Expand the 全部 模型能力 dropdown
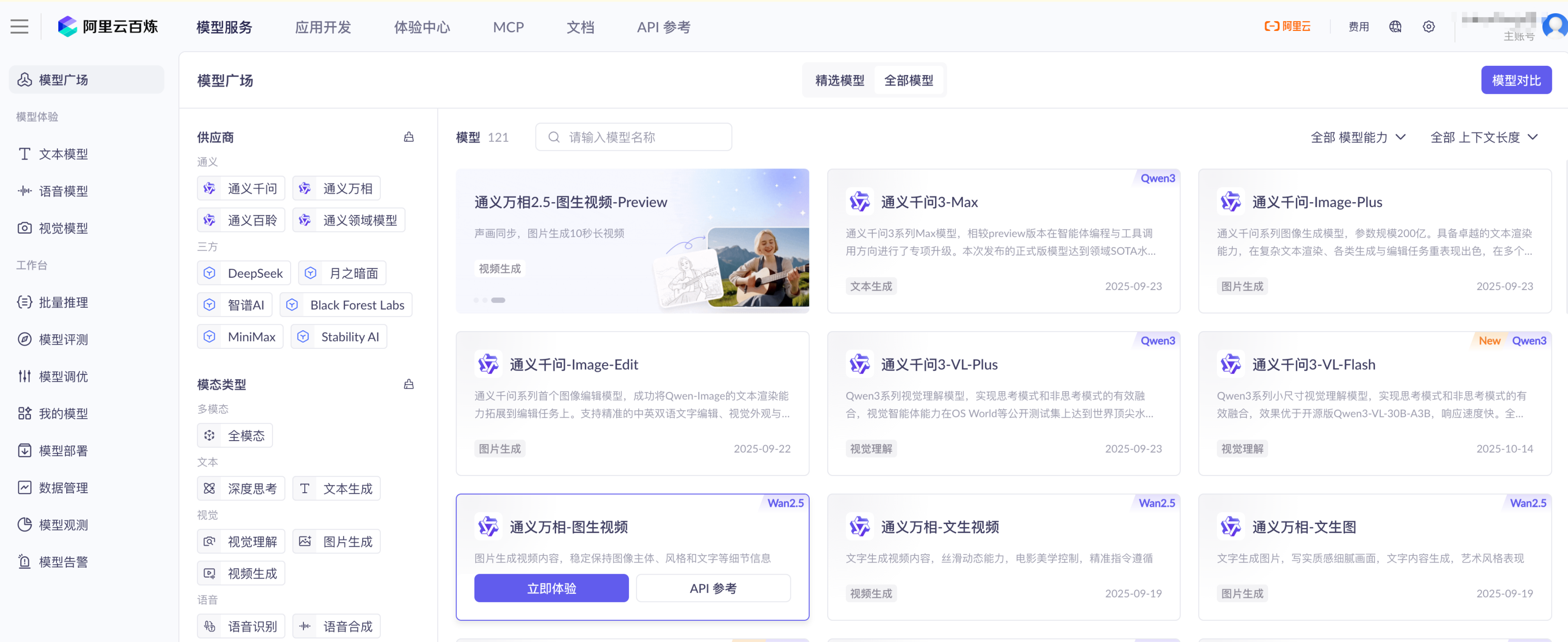Viewport: 1568px width, 642px height. tap(1358, 137)
